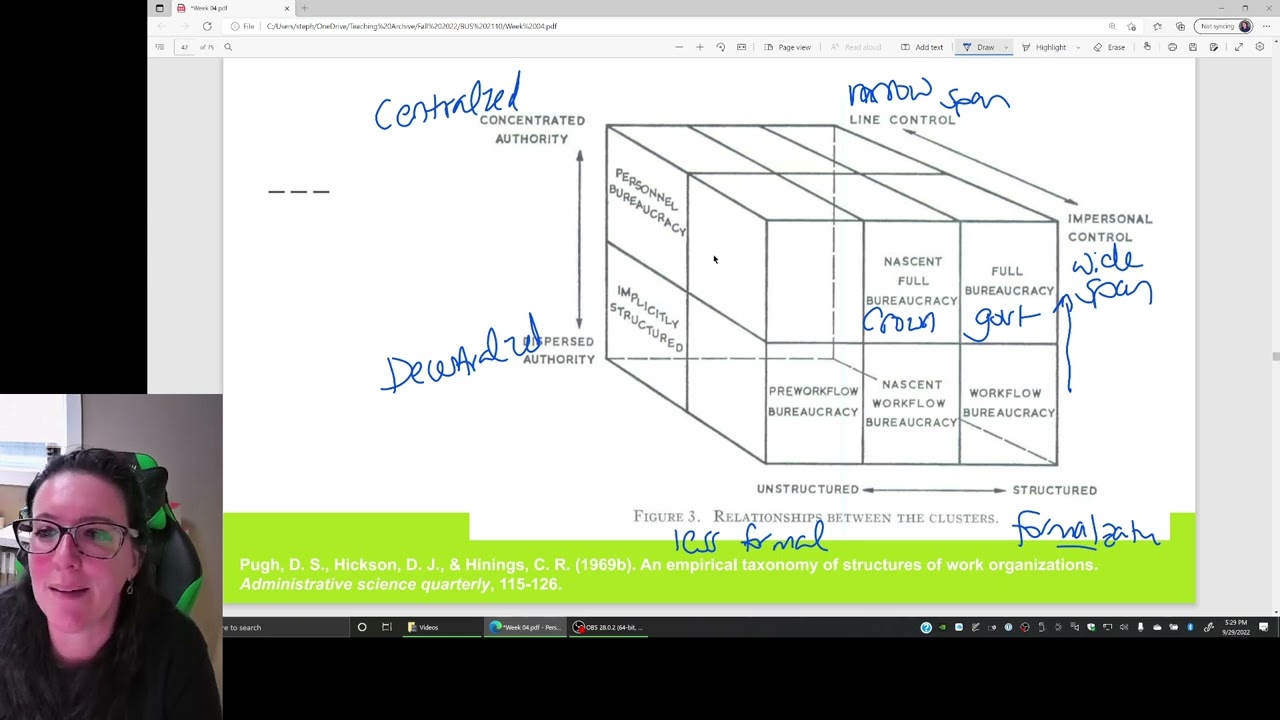Screen dimensions: 1280x720
Task: Open the tab actions menu icon
Action: click(159, 8)
